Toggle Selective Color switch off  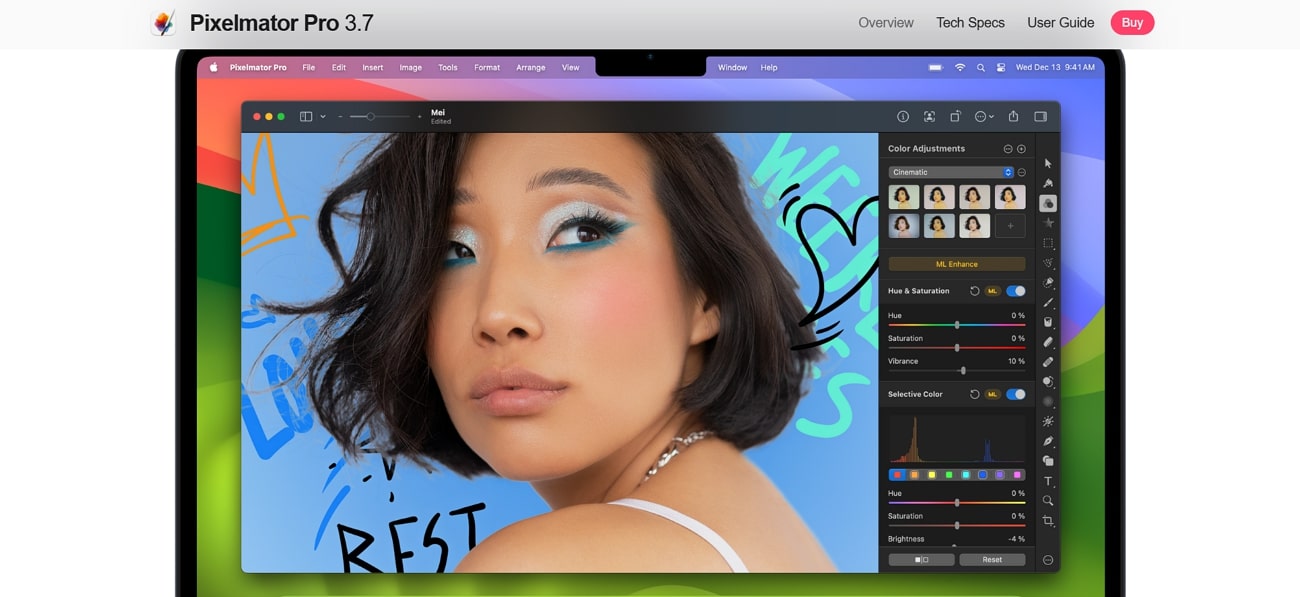coord(1016,394)
